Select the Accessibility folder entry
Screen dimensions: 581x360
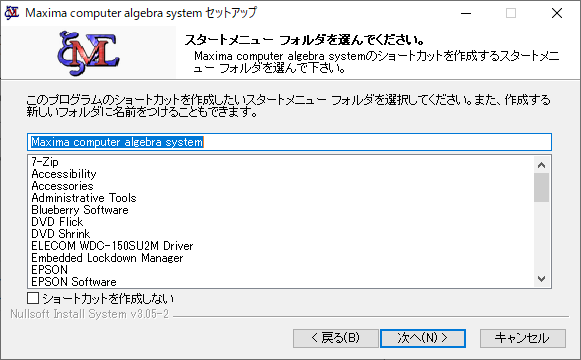coord(64,174)
